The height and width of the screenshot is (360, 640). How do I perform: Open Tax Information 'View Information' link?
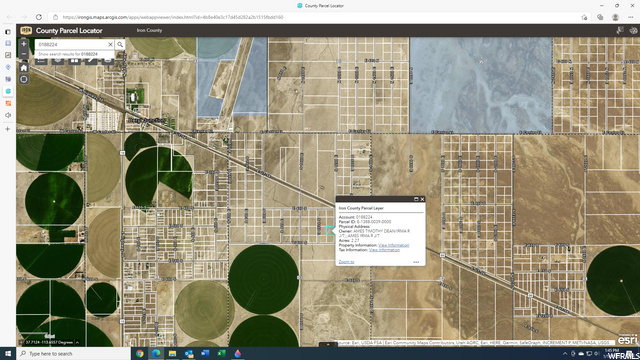pyautogui.click(x=384, y=250)
